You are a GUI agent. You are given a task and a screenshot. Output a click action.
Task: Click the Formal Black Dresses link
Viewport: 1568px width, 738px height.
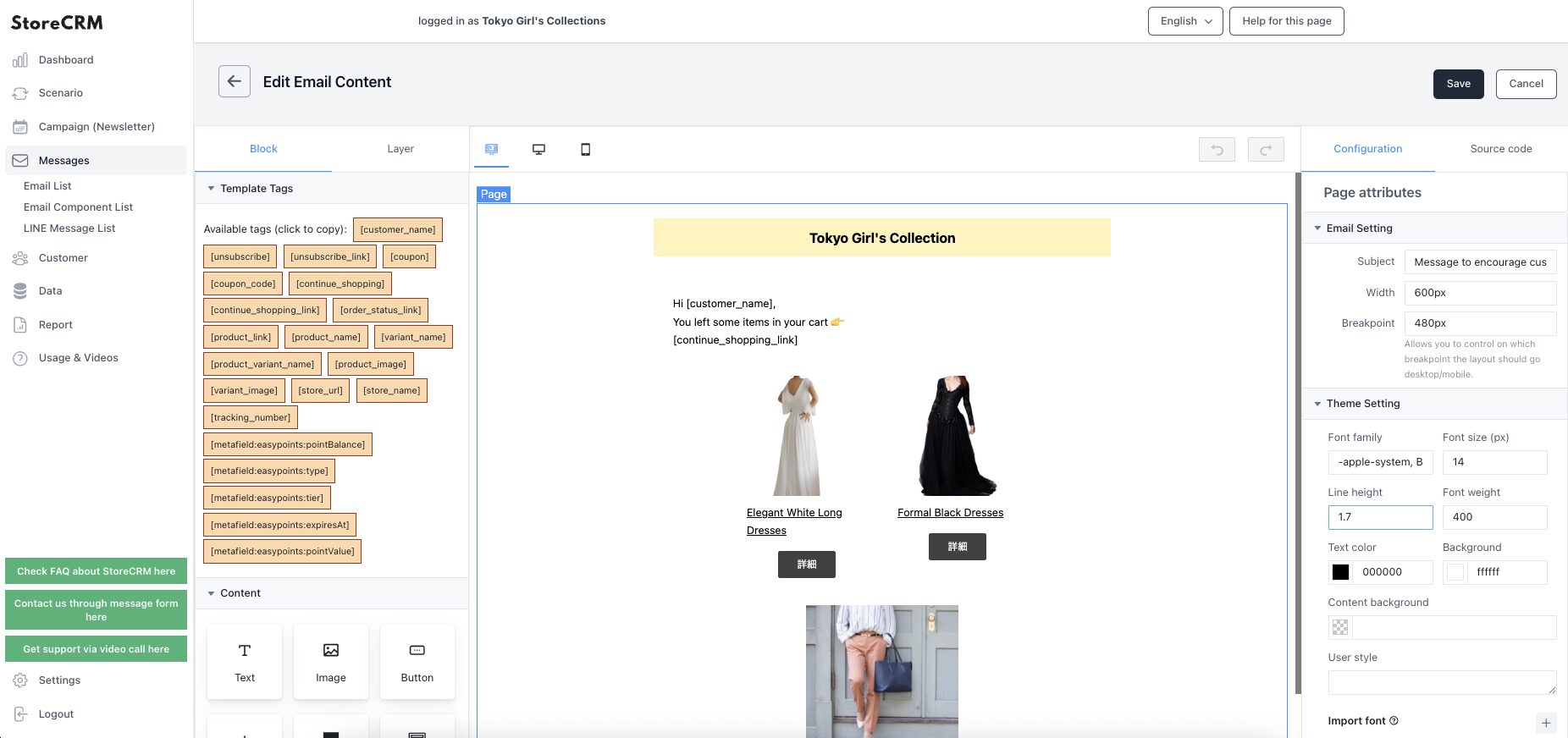[950, 513]
